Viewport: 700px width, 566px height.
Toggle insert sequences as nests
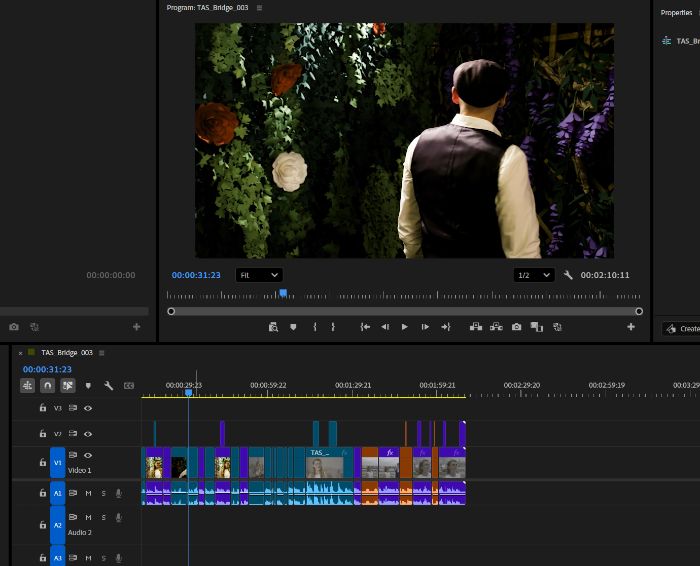point(27,385)
